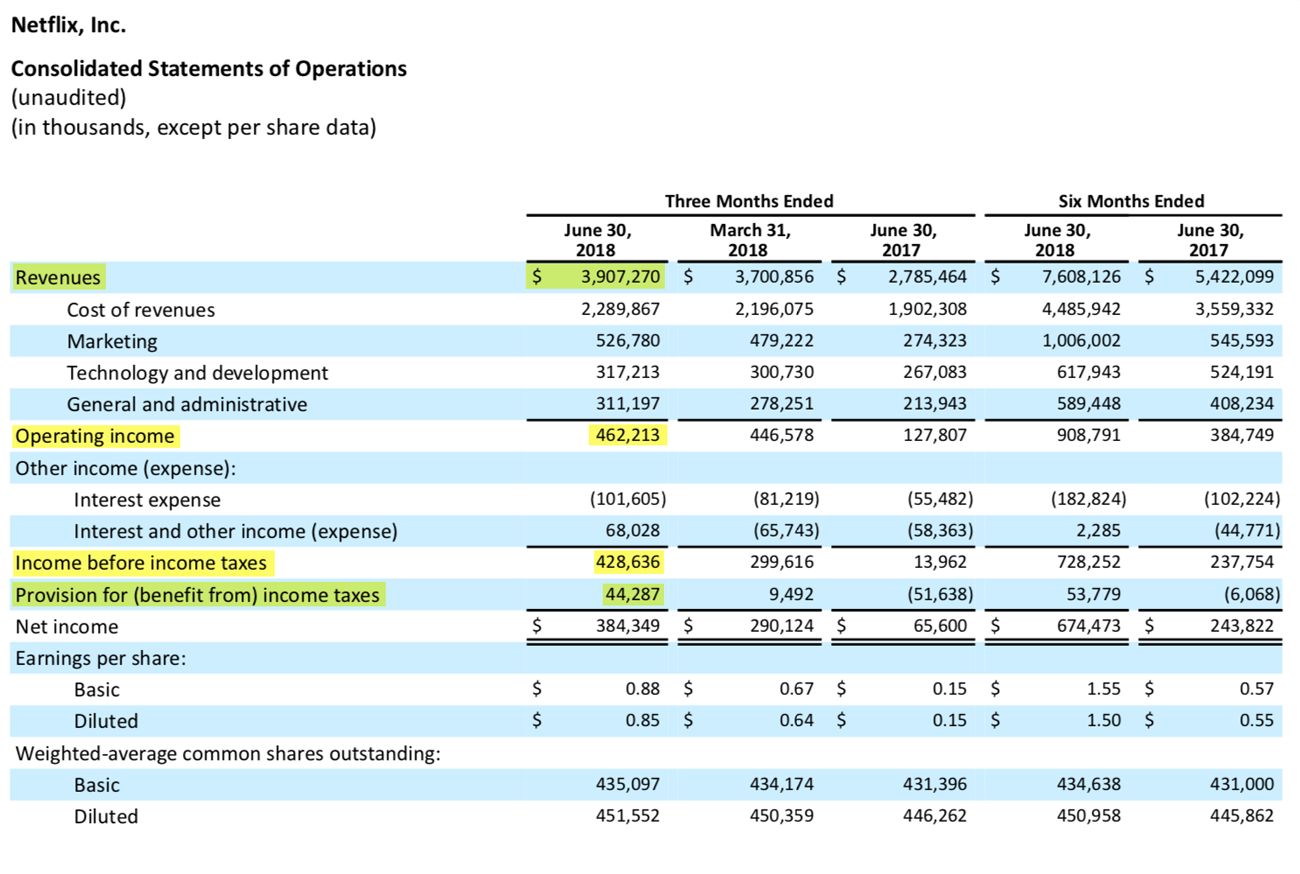The image size is (1300, 874).
Task: Select the Marketing row label
Action: tap(112, 341)
